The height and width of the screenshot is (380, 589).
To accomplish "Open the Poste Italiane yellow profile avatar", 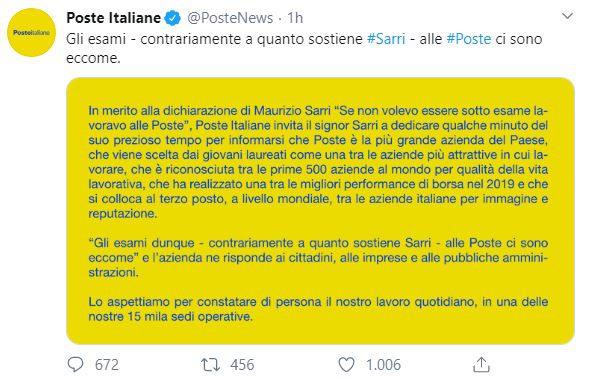I will point(32,33).
